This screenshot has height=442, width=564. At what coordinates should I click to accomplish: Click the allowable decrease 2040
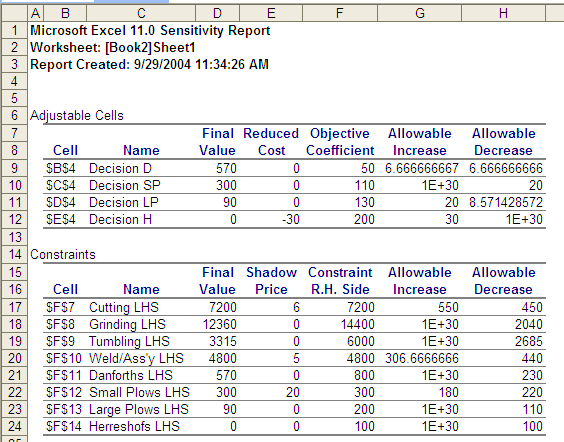(529, 324)
